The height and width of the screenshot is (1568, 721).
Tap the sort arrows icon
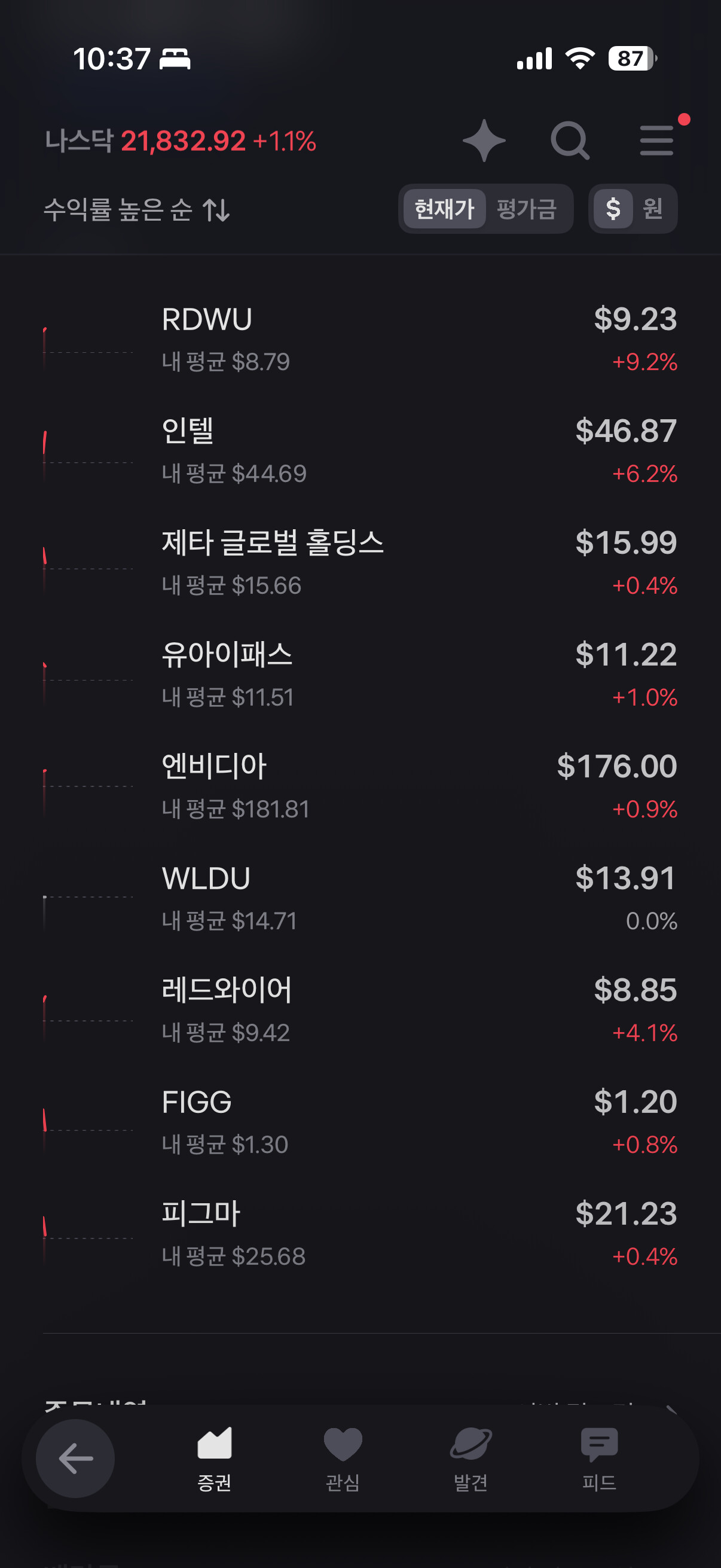(x=216, y=210)
